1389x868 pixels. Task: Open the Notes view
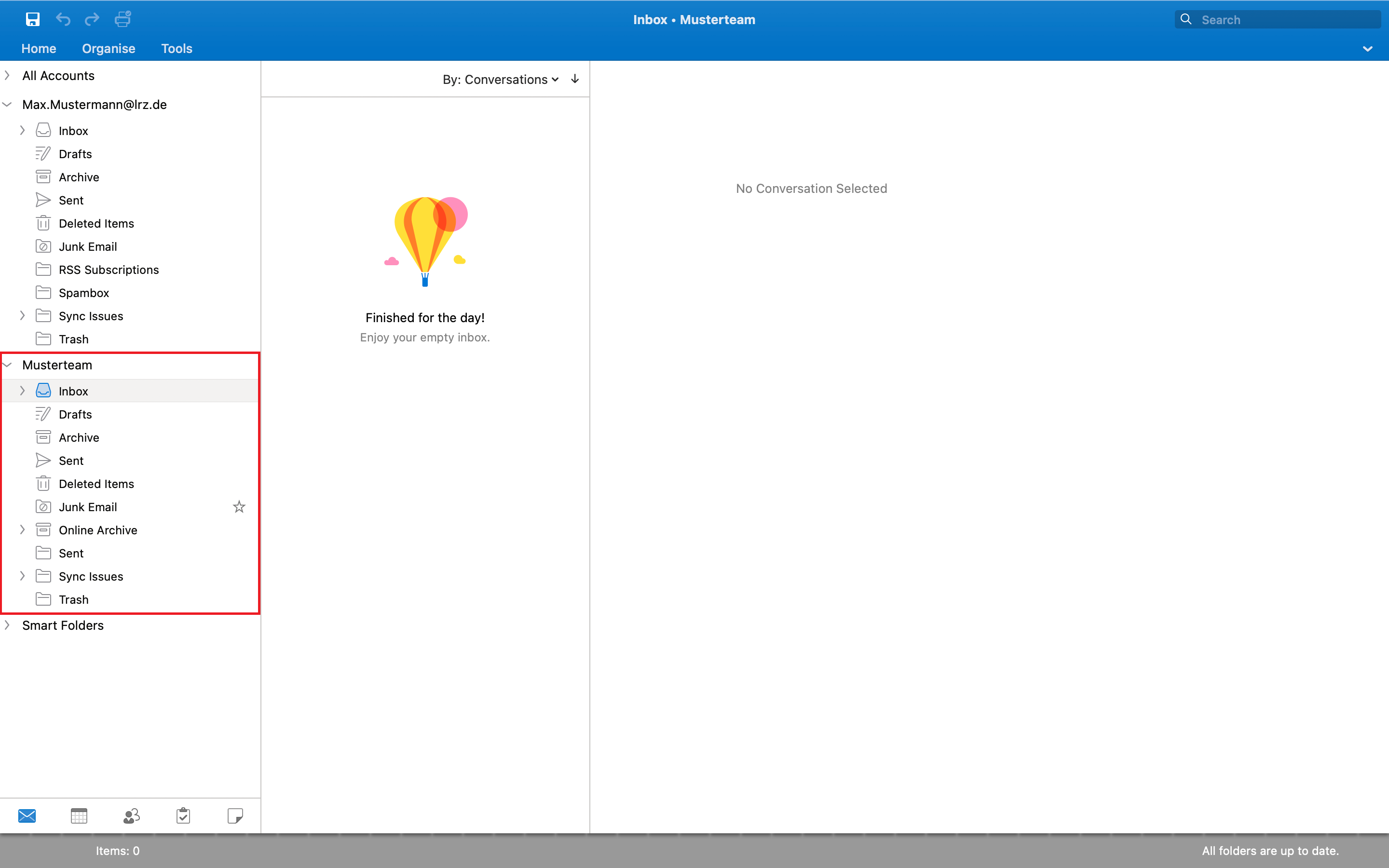point(235,815)
